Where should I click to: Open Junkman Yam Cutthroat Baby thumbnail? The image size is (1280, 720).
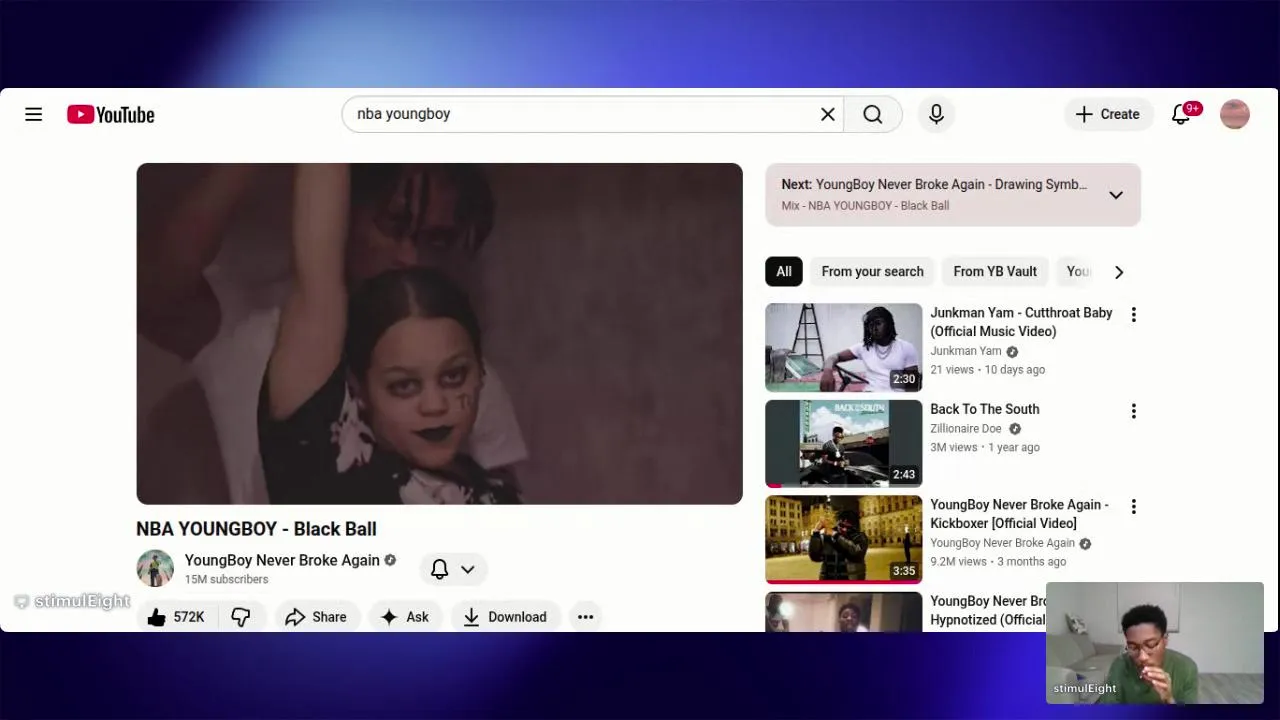point(844,347)
